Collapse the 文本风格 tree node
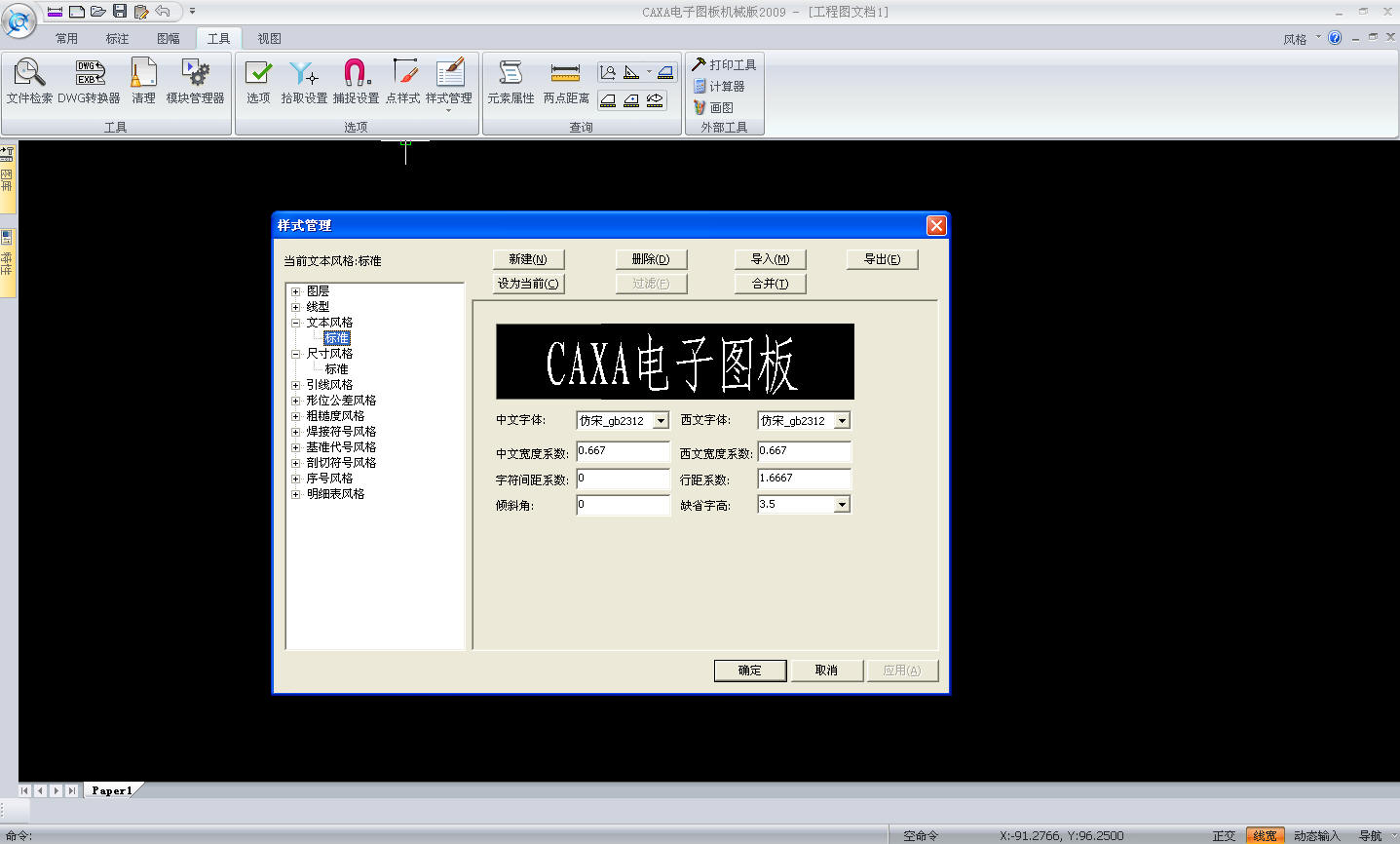 pyautogui.click(x=296, y=323)
